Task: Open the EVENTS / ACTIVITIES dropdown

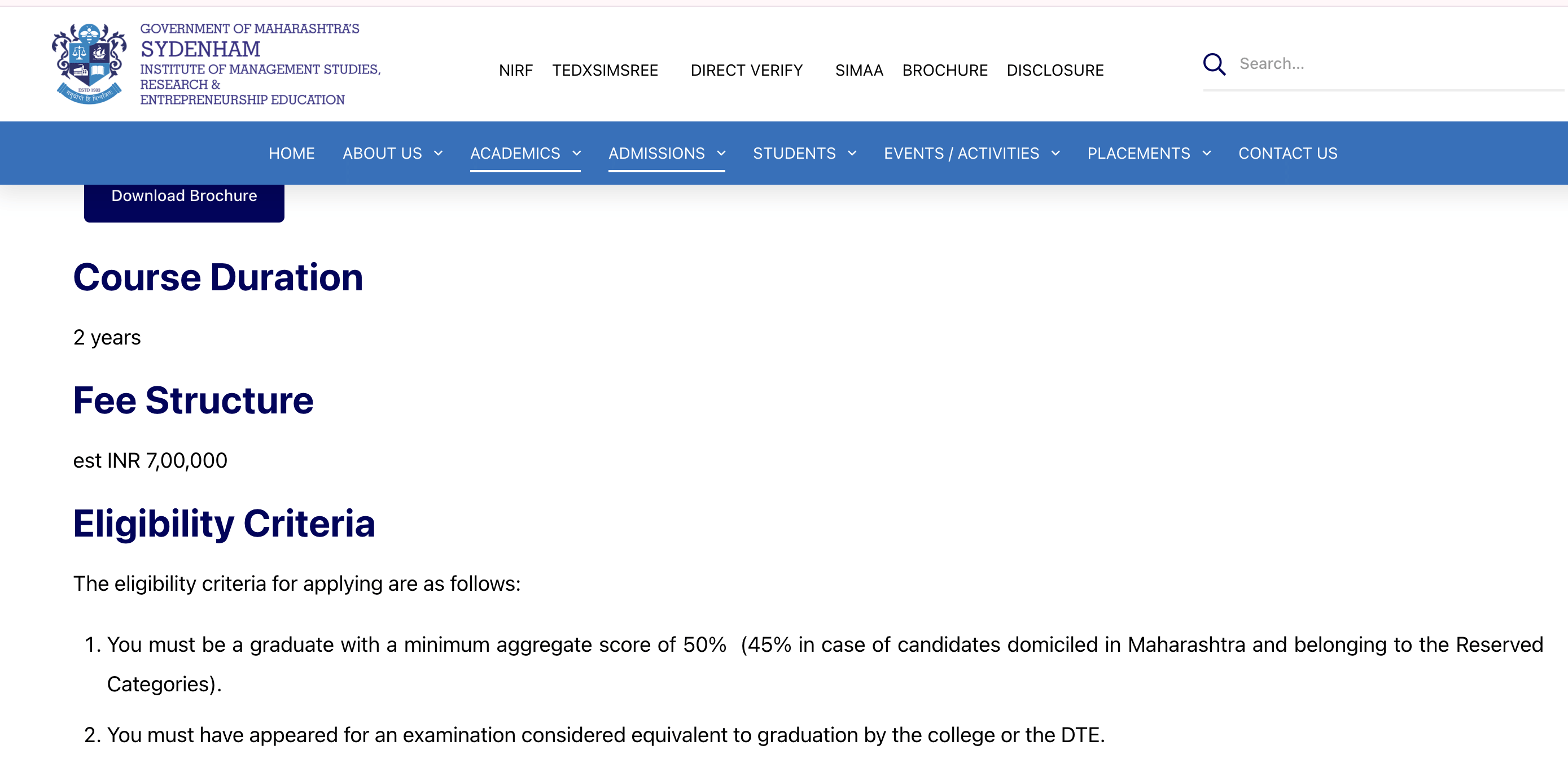Action: click(972, 153)
